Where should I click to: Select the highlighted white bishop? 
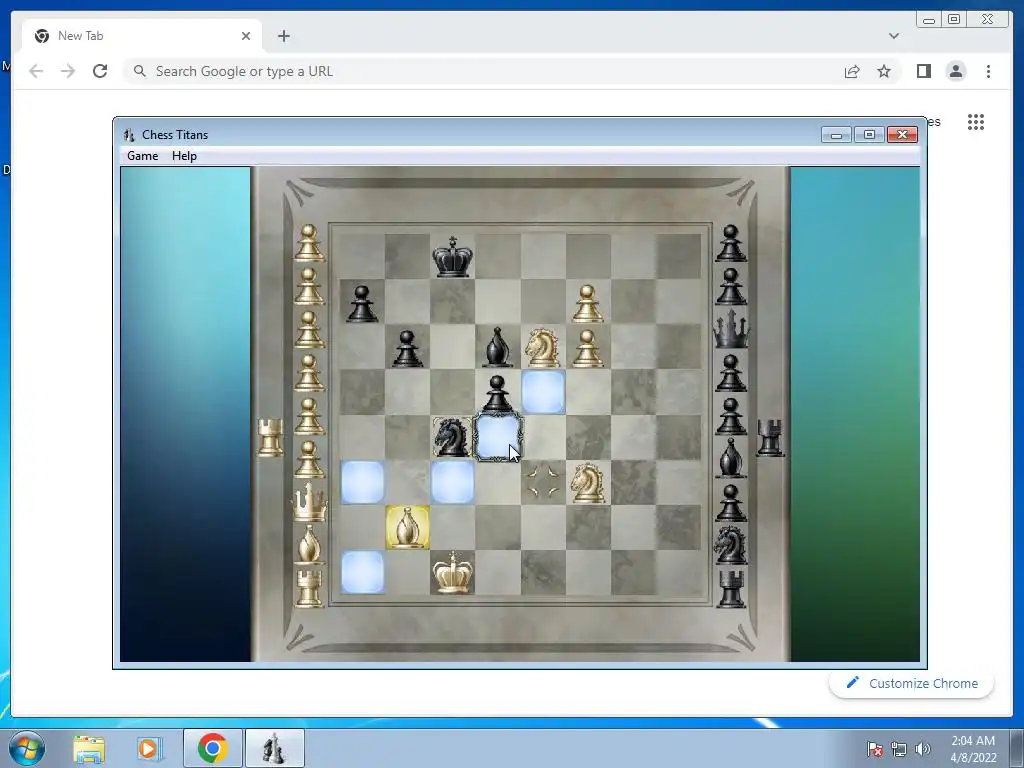(408, 527)
